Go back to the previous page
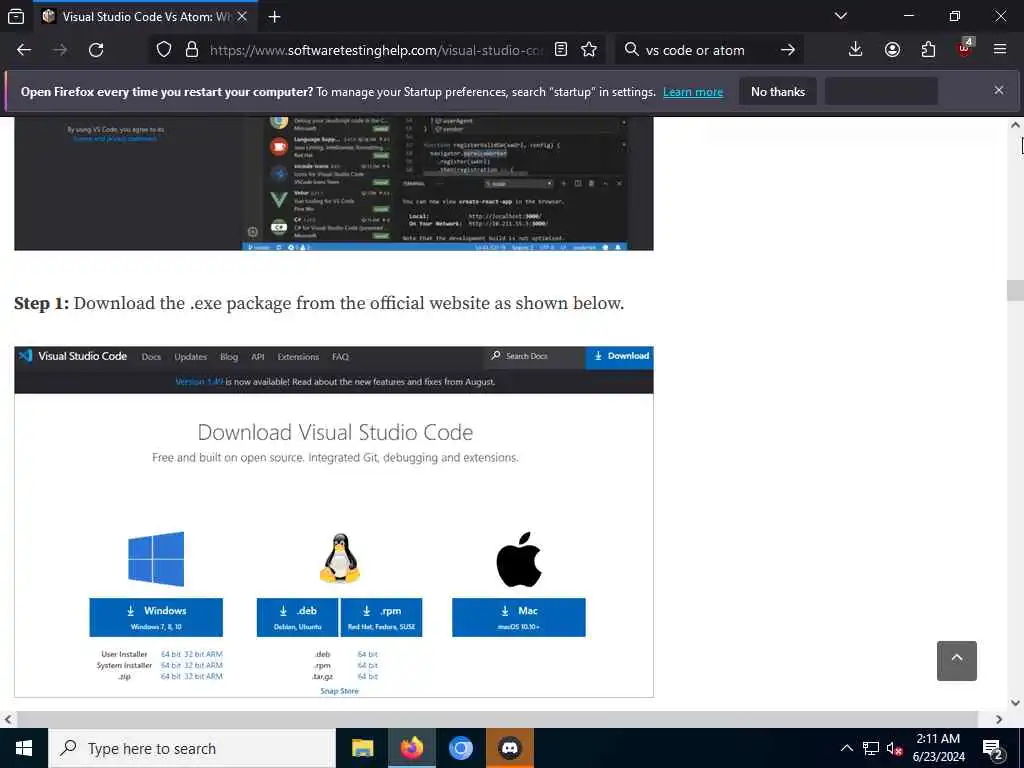The image size is (1024, 768). click(24, 50)
